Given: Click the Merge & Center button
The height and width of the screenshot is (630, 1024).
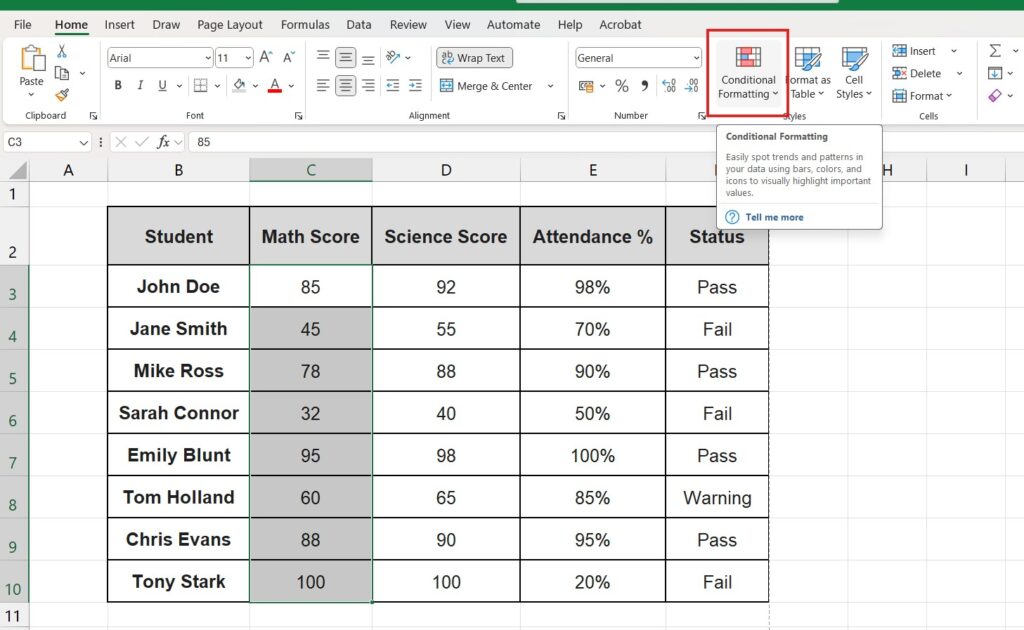Looking at the screenshot, I should pos(486,86).
